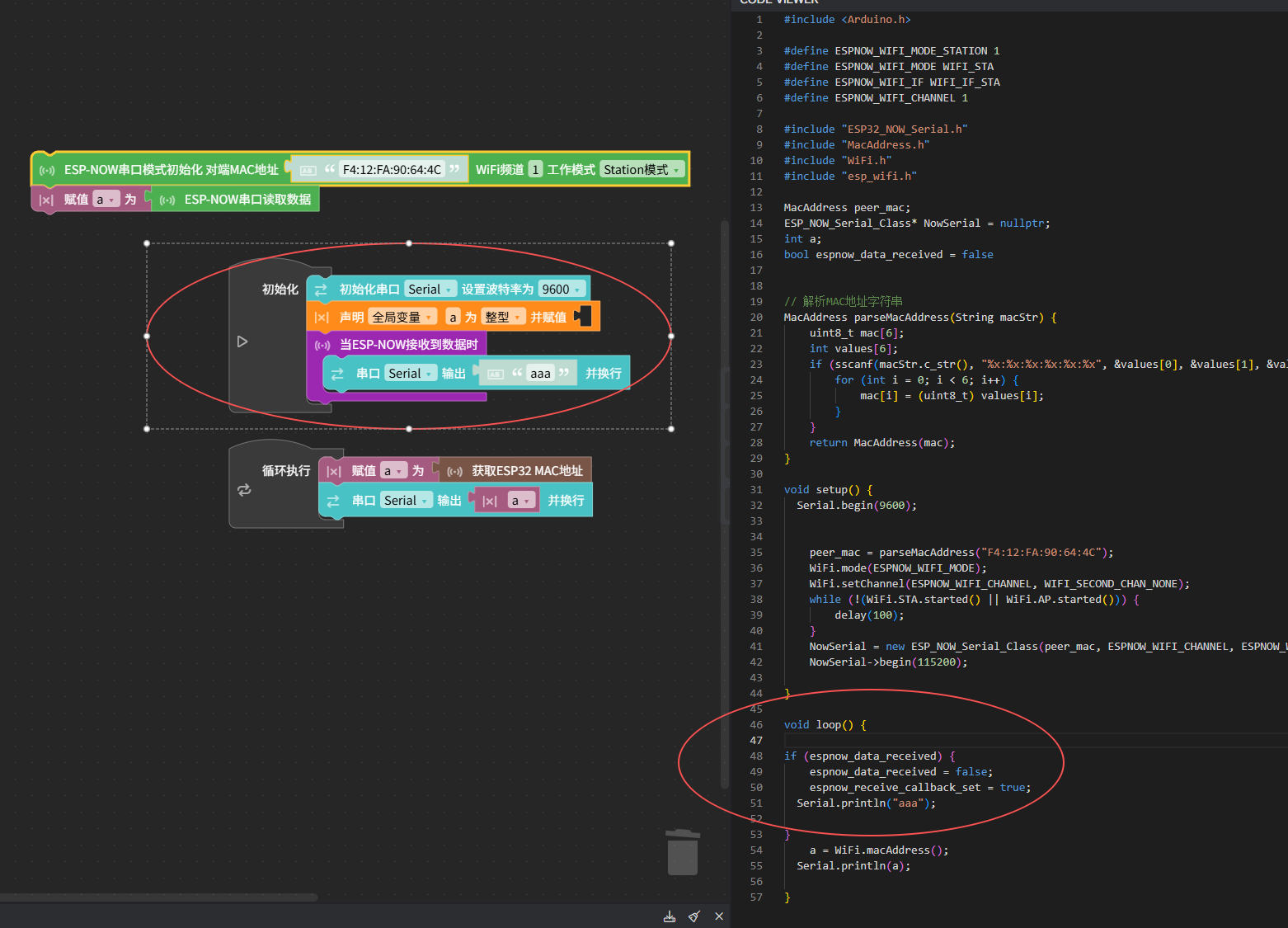This screenshot has height=928, width=1288.
Task: Click #include <Arduino.h> on line 1
Action: tap(847, 20)
